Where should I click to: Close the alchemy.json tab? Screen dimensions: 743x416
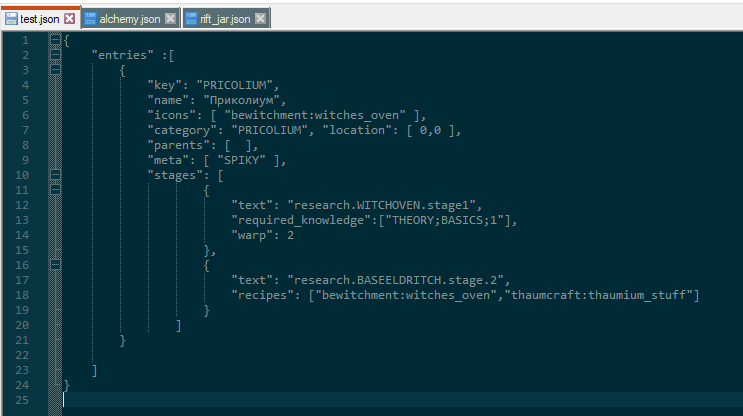pos(170,19)
